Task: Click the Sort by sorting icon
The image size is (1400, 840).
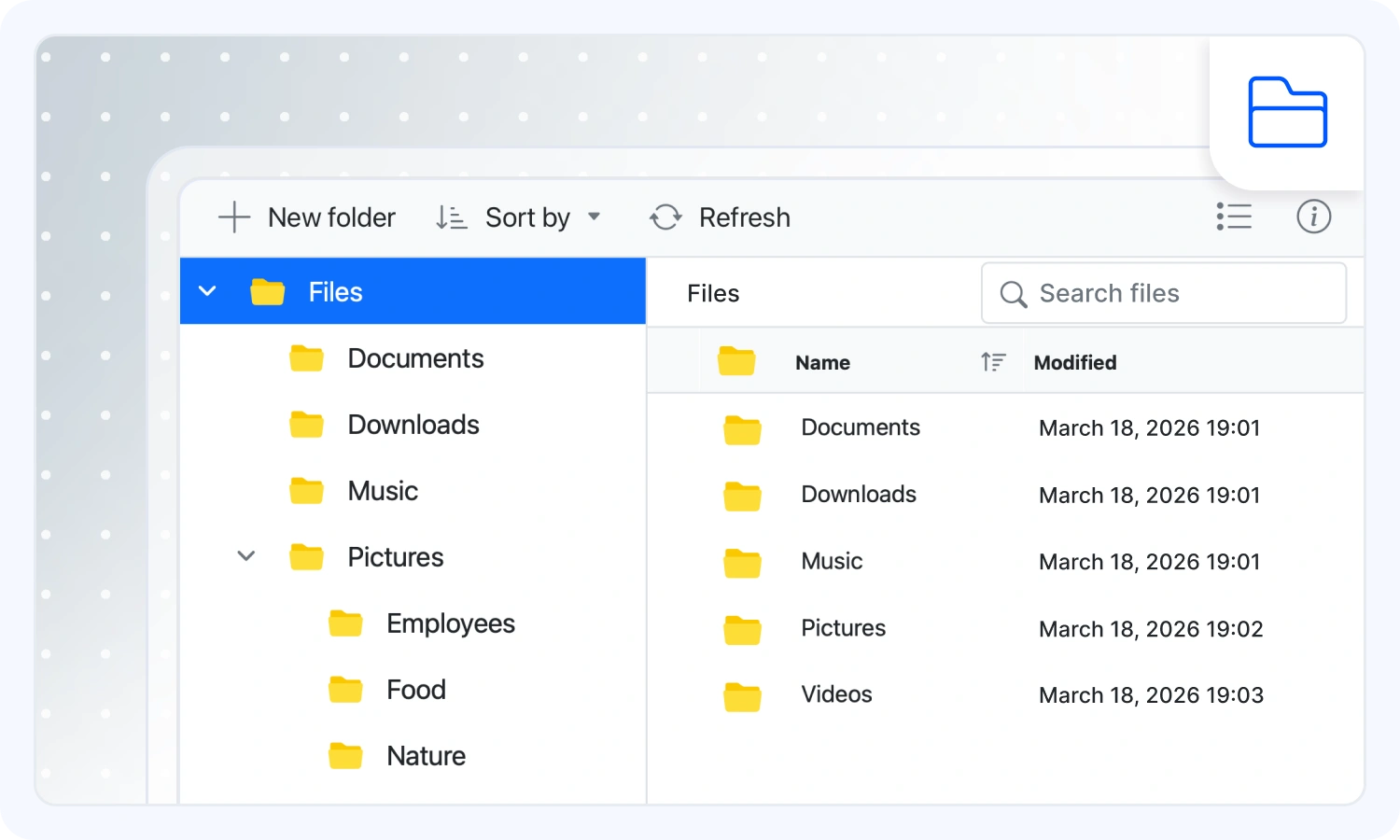Action: point(452,217)
